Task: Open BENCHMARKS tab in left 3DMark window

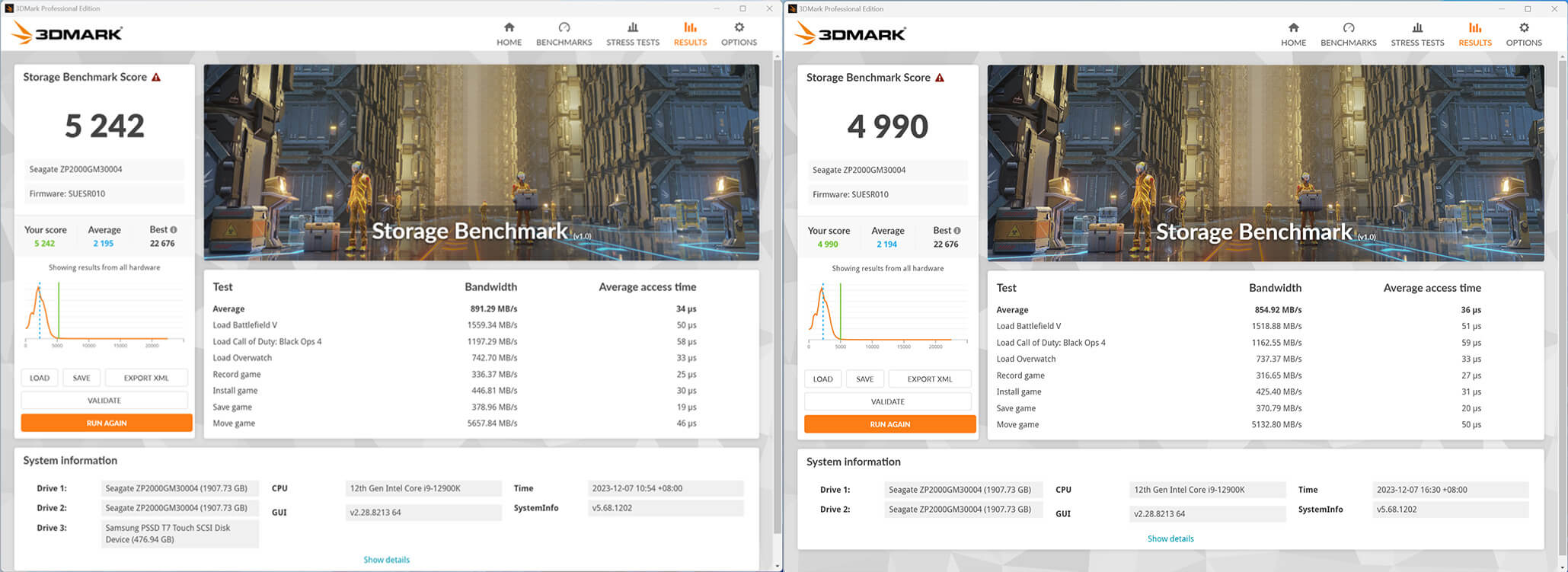Action: point(564,34)
